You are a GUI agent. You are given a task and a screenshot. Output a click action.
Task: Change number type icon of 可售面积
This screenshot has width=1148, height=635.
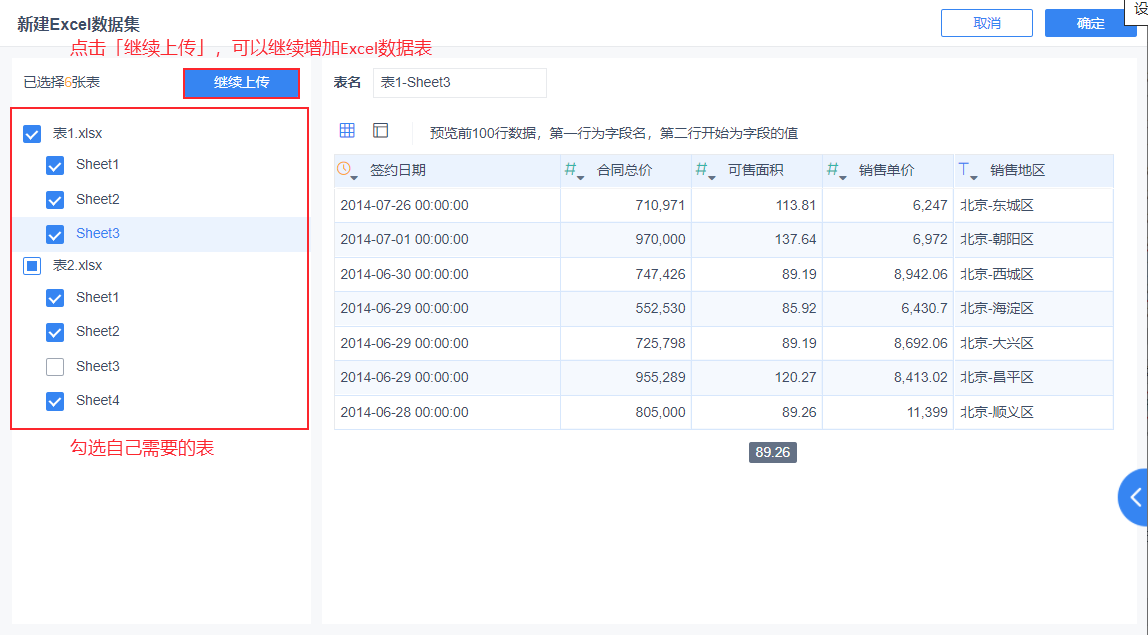pos(701,169)
